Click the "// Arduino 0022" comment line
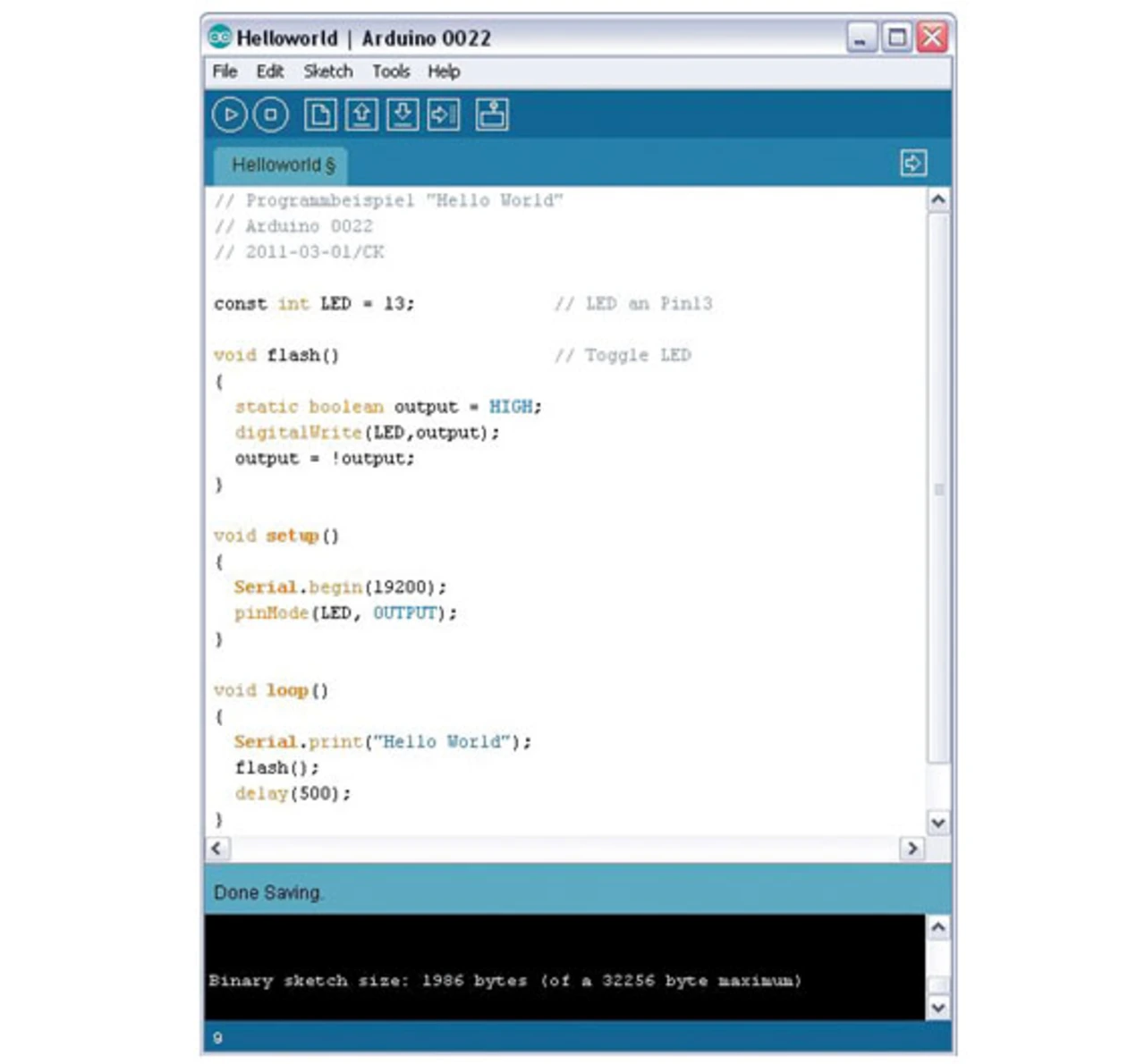The image size is (1145, 1064). click(x=293, y=226)
